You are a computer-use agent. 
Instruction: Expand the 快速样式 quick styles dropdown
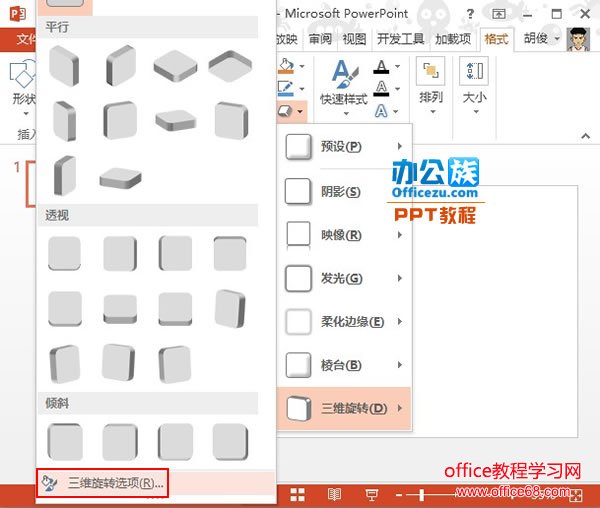pos(346,113)
